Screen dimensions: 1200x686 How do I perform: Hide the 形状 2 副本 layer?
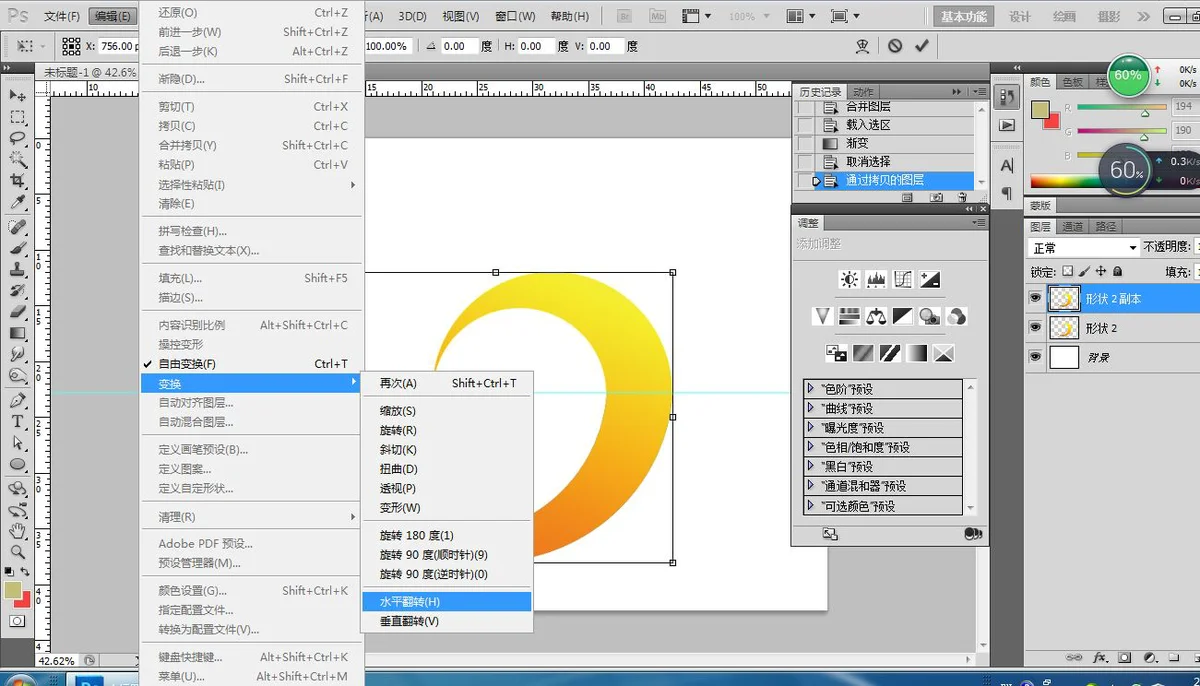[1035, 298]
